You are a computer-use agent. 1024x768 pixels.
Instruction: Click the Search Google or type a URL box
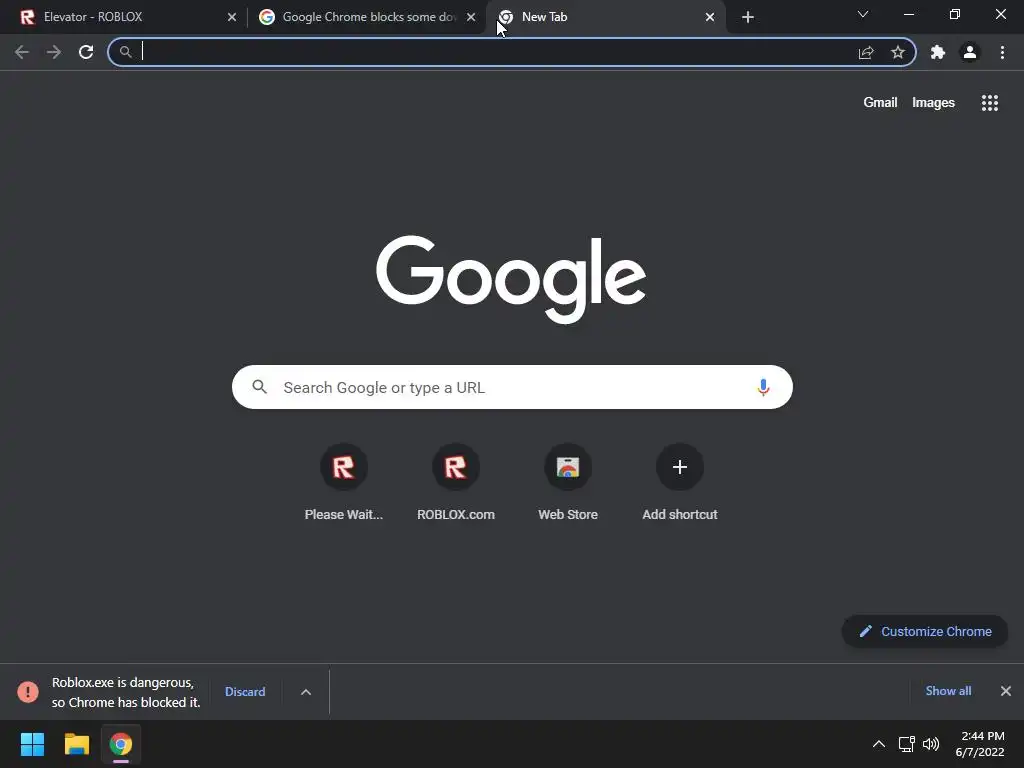[x=512, y=387]
